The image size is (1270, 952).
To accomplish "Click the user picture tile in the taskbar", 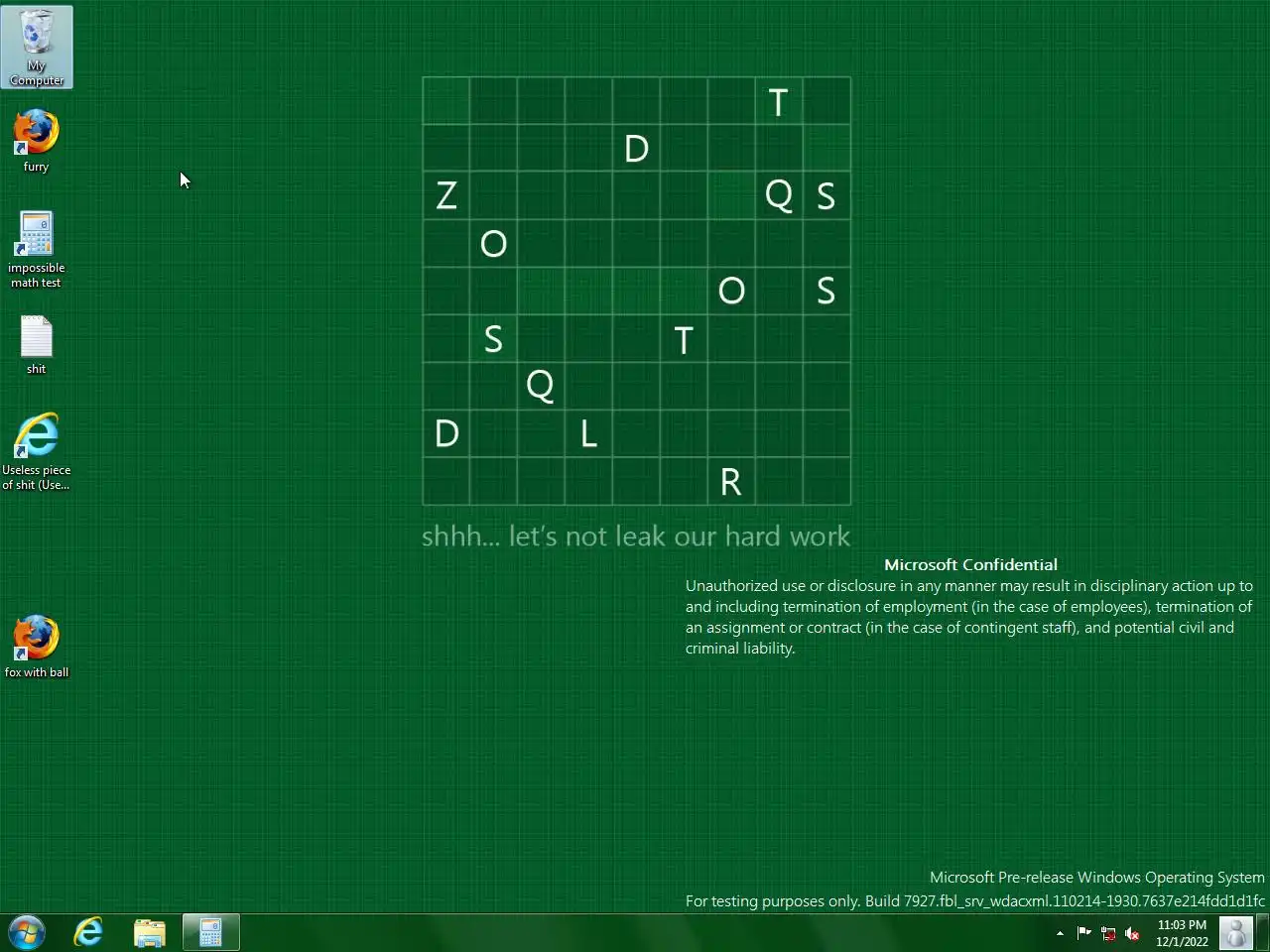I will 1236,933.
